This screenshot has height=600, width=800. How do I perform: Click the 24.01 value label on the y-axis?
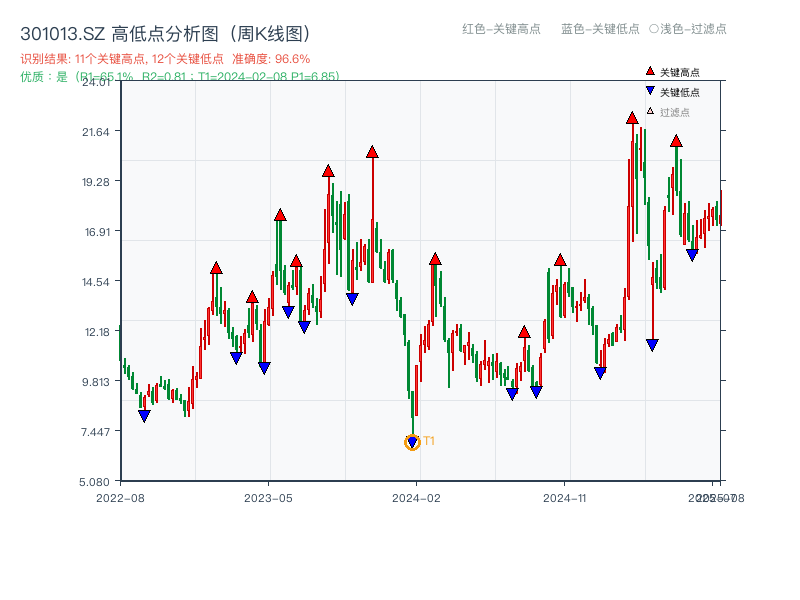[95, 85]
